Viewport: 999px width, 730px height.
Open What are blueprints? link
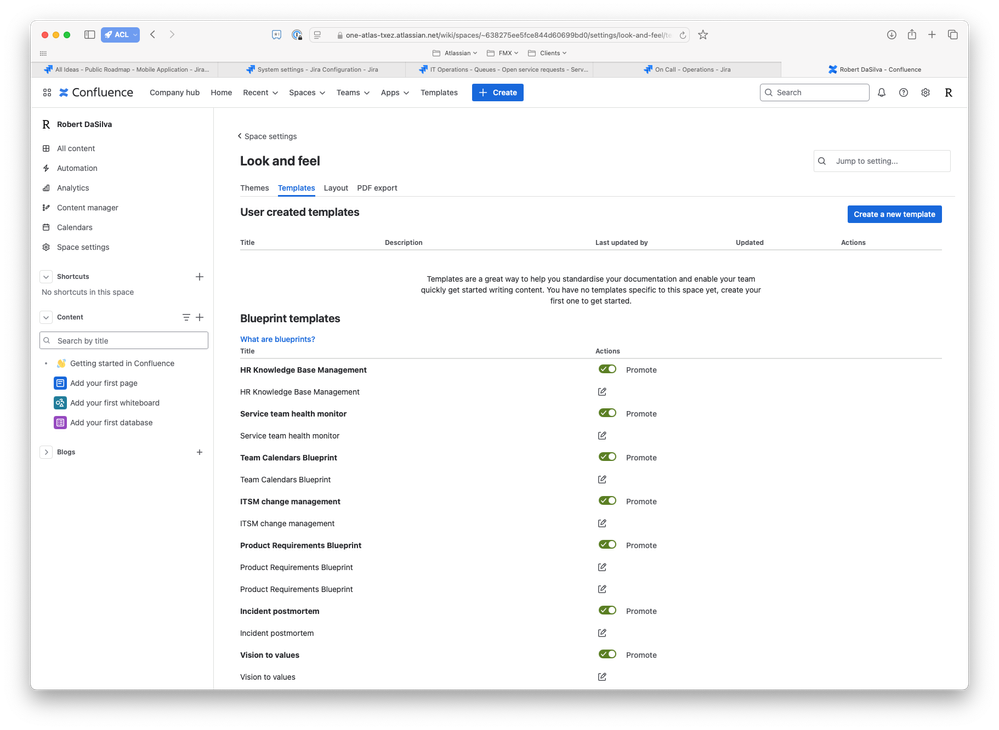[x=278, y=339]
